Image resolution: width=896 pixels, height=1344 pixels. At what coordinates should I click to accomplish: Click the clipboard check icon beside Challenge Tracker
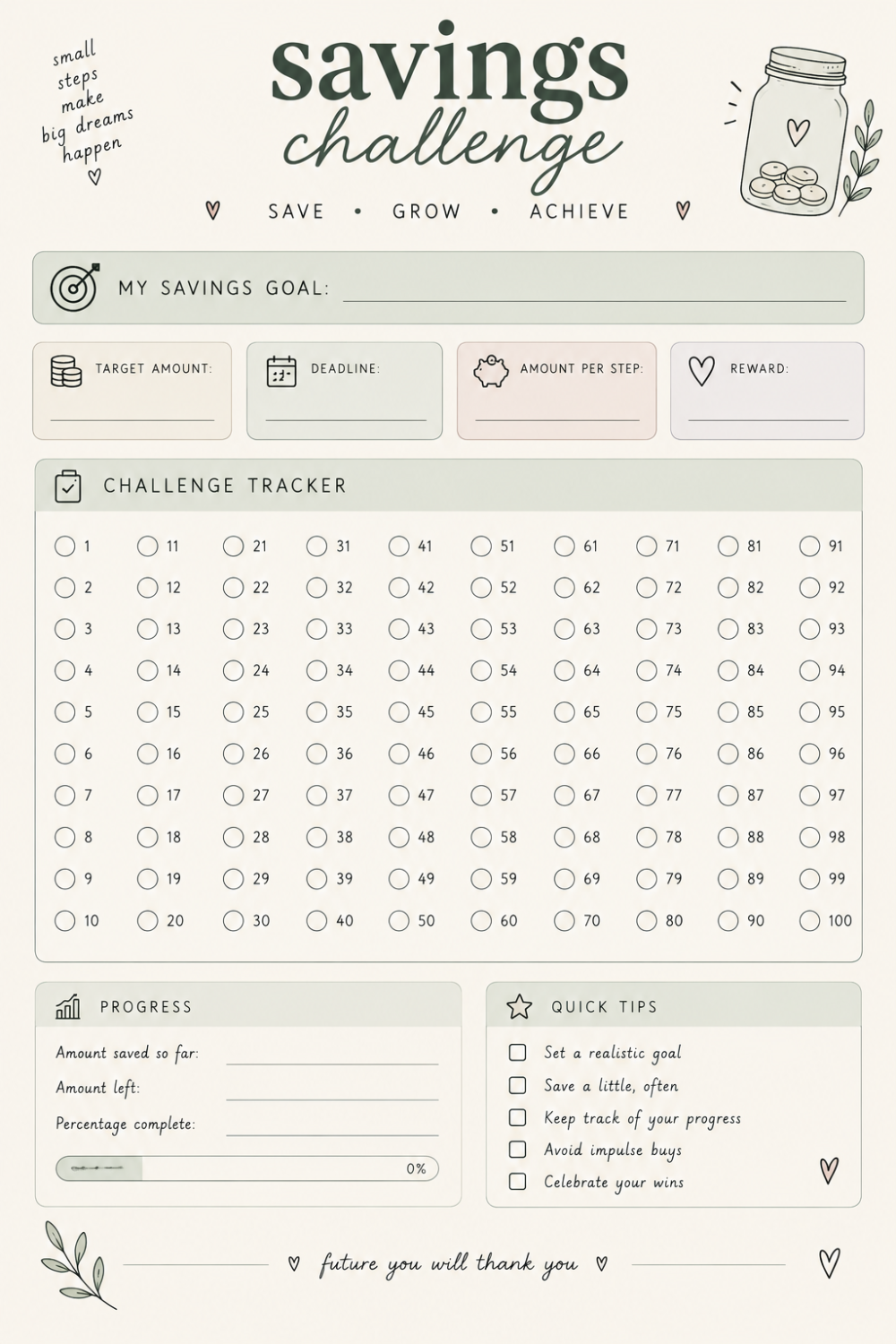point(68,486)
